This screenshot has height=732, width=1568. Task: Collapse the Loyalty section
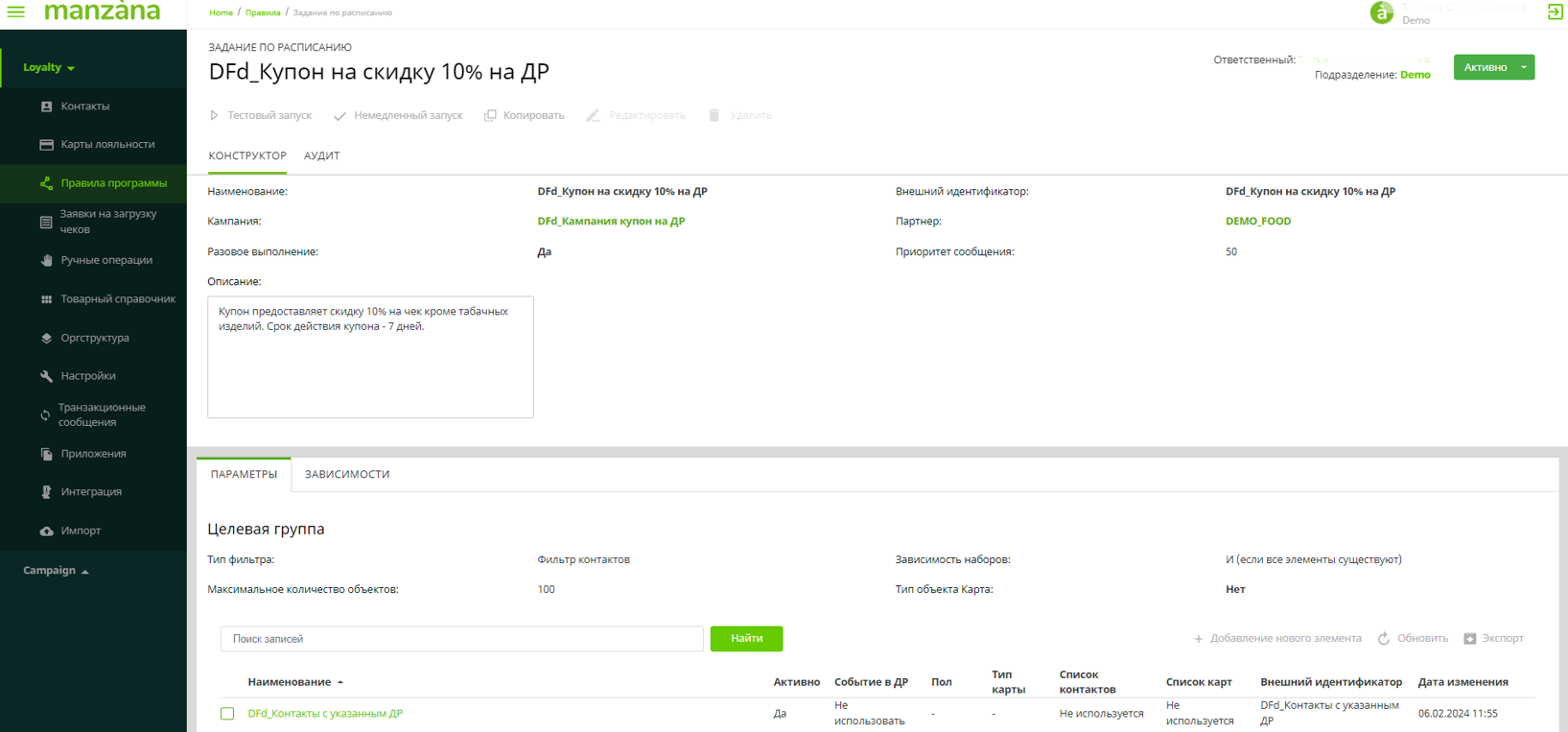pos(49,68)
